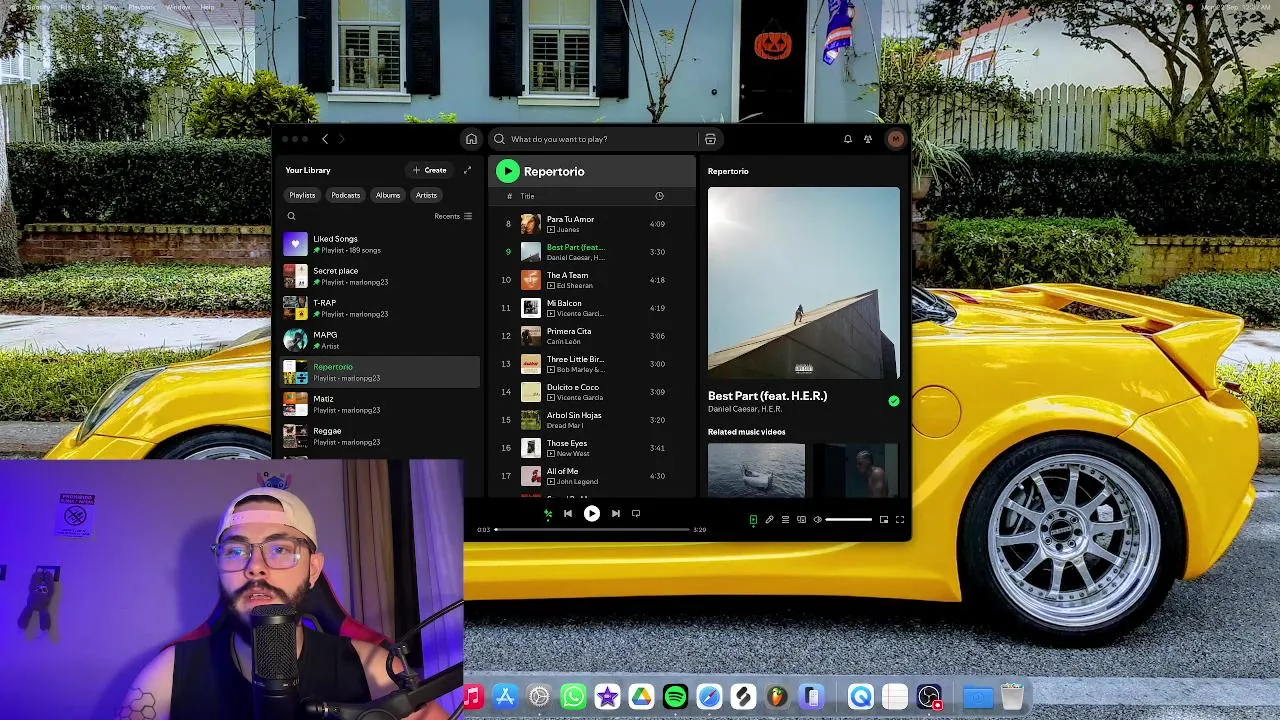Open the first related music video thumbnail
The image size is (1280, 720).
click(x=756, y=470)
